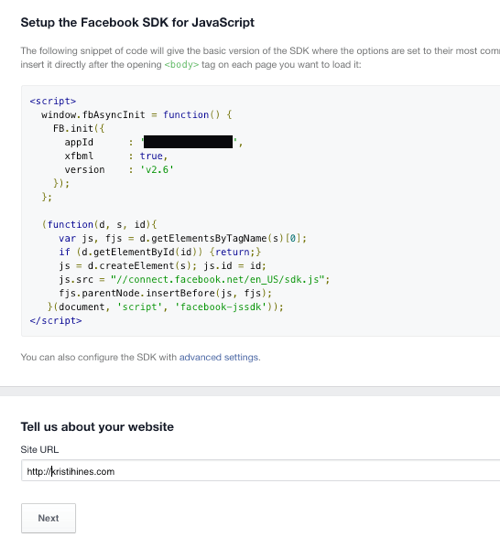Click the fjs.parentNode.insertBefore line
Image resolution: width=500 pixels, height=538 pixels.
tap(165, 293)
